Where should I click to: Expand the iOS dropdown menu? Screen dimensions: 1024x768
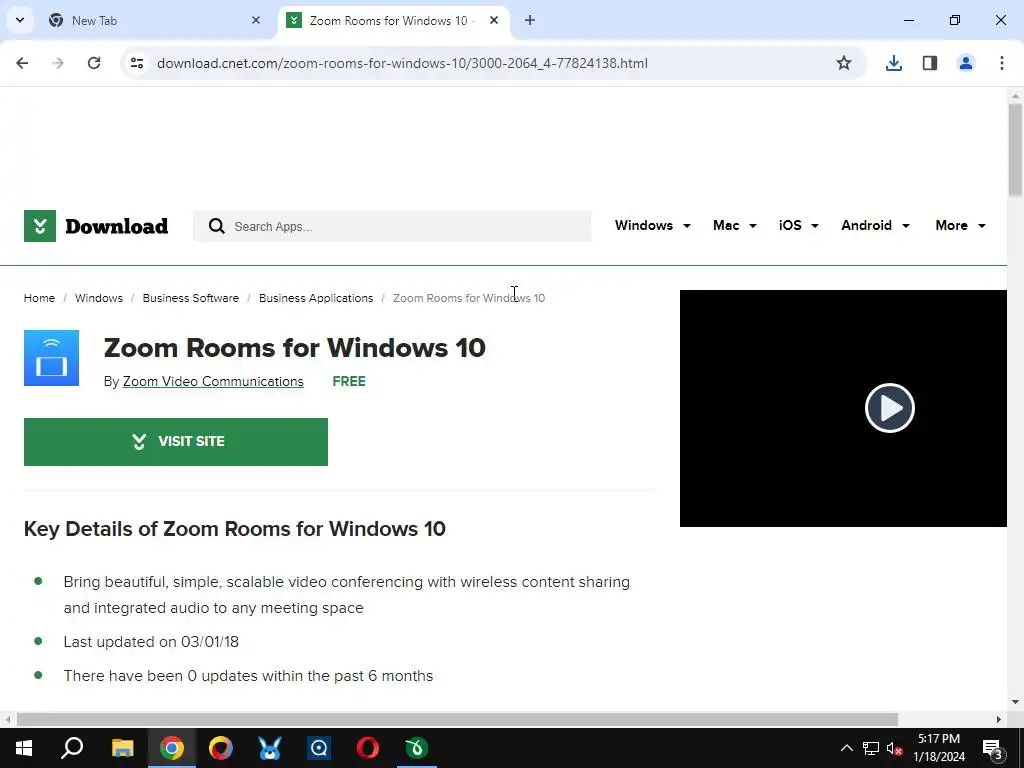(x=799, y=225)
